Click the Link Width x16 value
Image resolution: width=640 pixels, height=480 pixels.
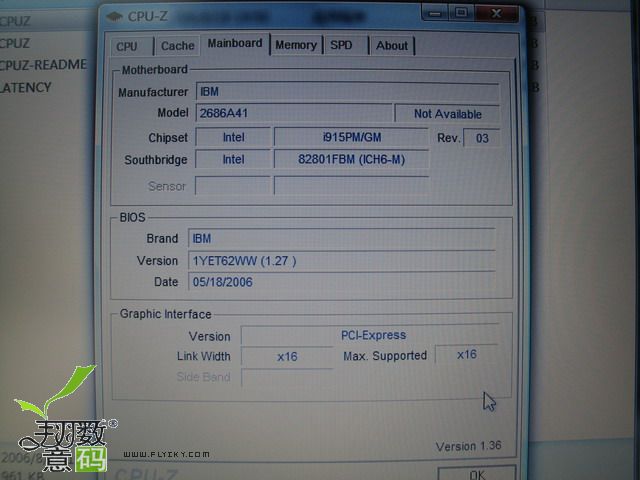(287, 356)
